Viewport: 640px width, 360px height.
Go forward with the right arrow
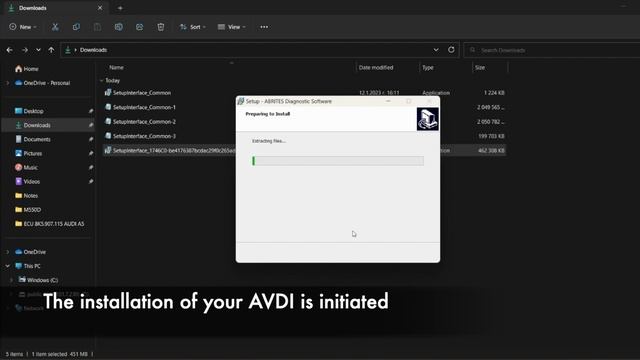click(x=24, y=50)
